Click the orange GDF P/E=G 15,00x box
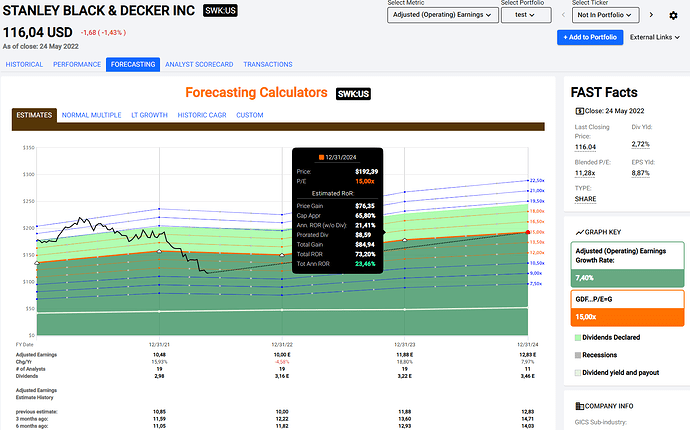 (x=625, y=305)
